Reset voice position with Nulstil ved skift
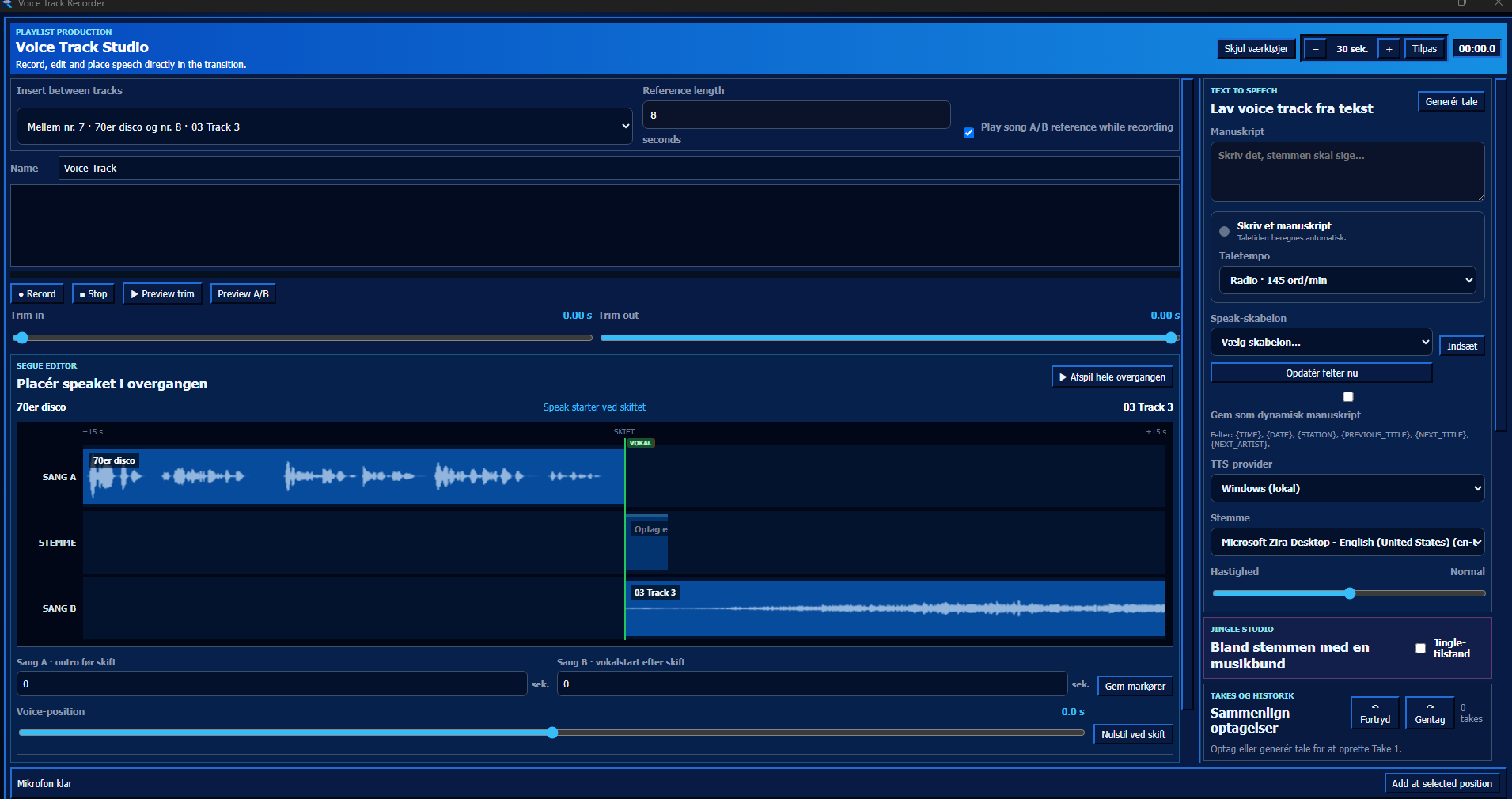 (x=1133, y=734)
